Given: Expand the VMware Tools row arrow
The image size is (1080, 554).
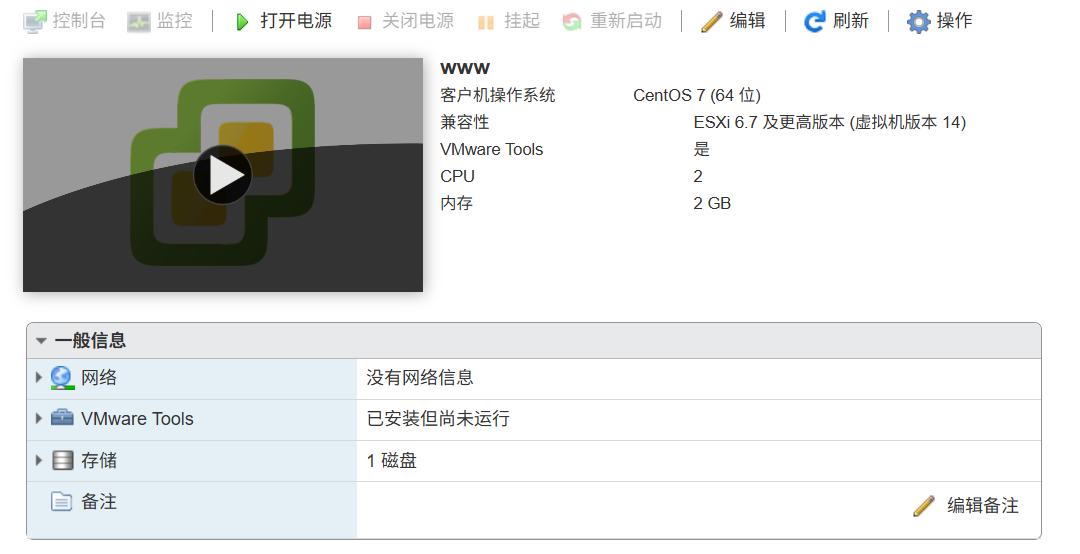Looking at the screenshot, I should pos(39,418).
